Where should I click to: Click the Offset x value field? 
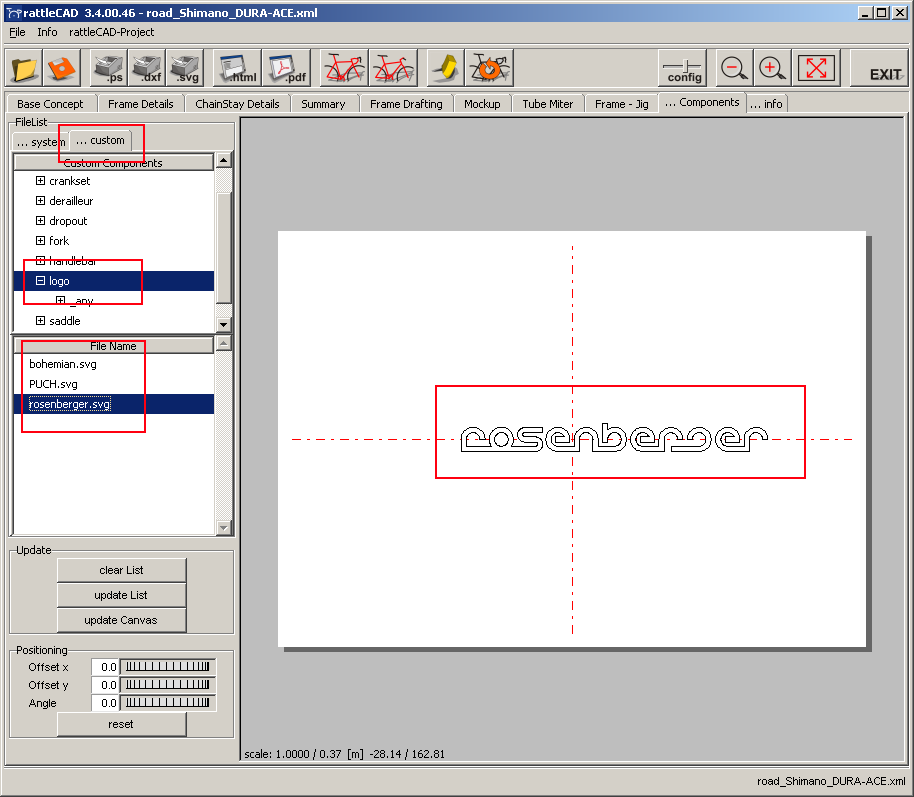click(106, 667)
